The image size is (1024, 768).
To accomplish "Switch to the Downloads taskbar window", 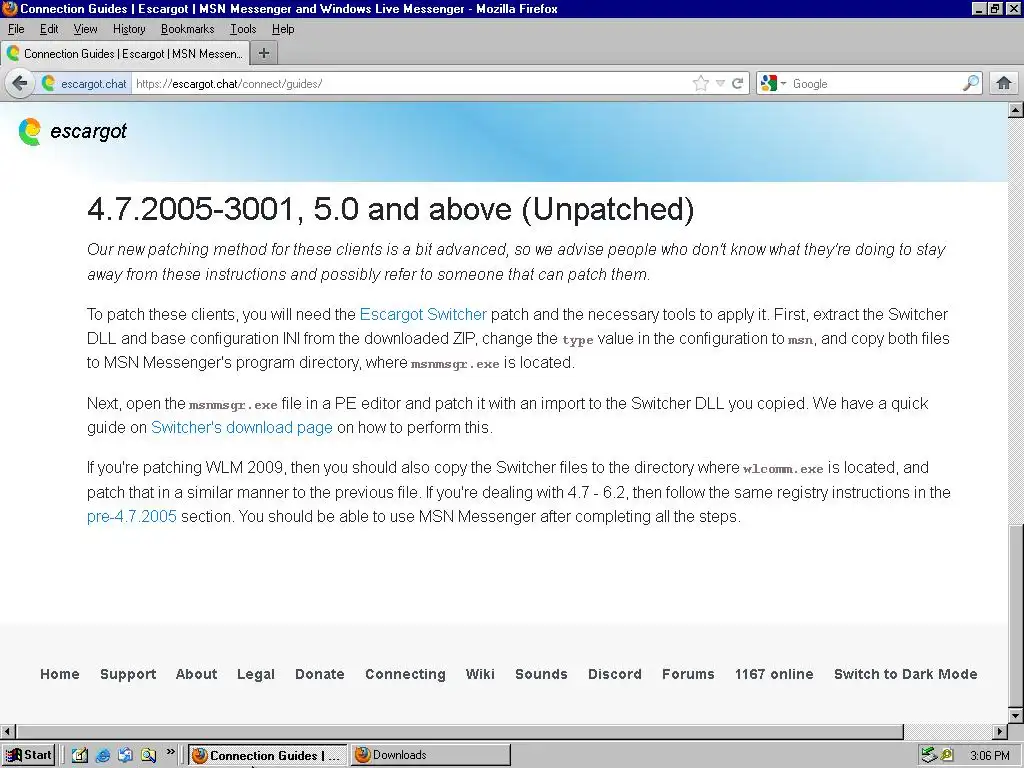I will [430, 755].
